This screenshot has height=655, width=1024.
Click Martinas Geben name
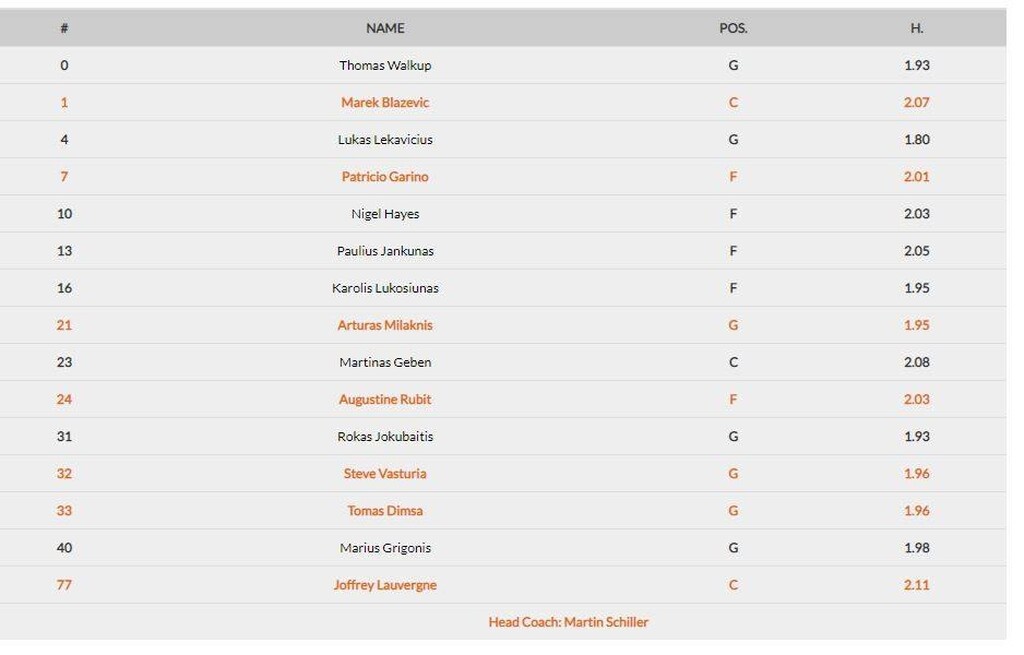(385, 362)
